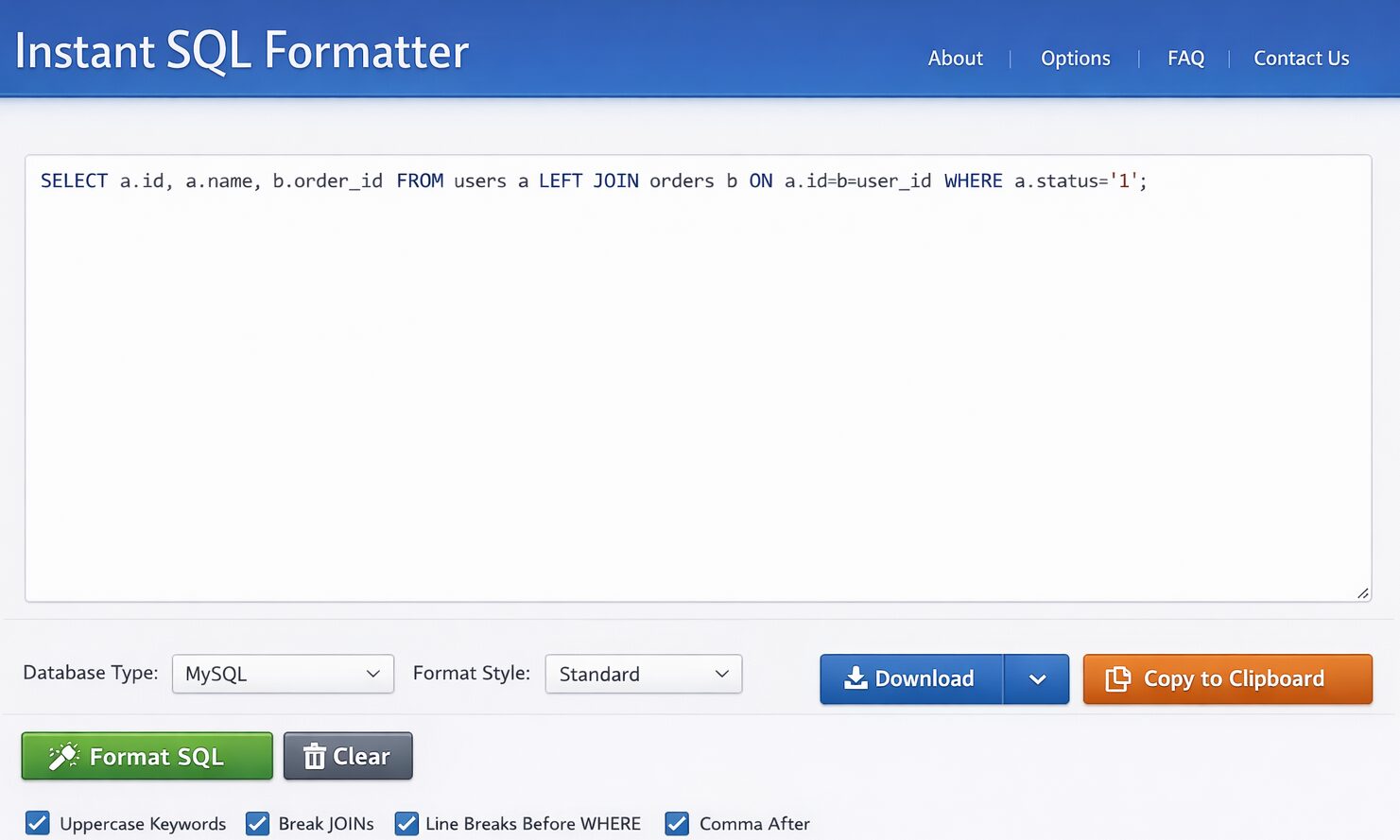The height and width of the screenshot is (840, 1400).
Task: Expand the Format Style dropdown
Action: click(643, 674)
